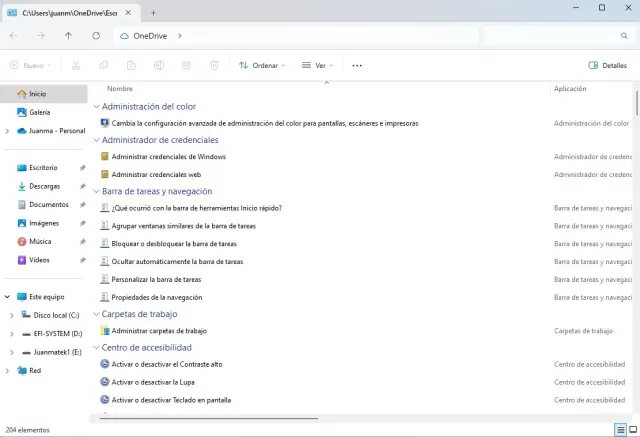The width and height of the screenshot is (640, 437).
Task: Click the Back navigation arrow
Action: pos(14,36)
